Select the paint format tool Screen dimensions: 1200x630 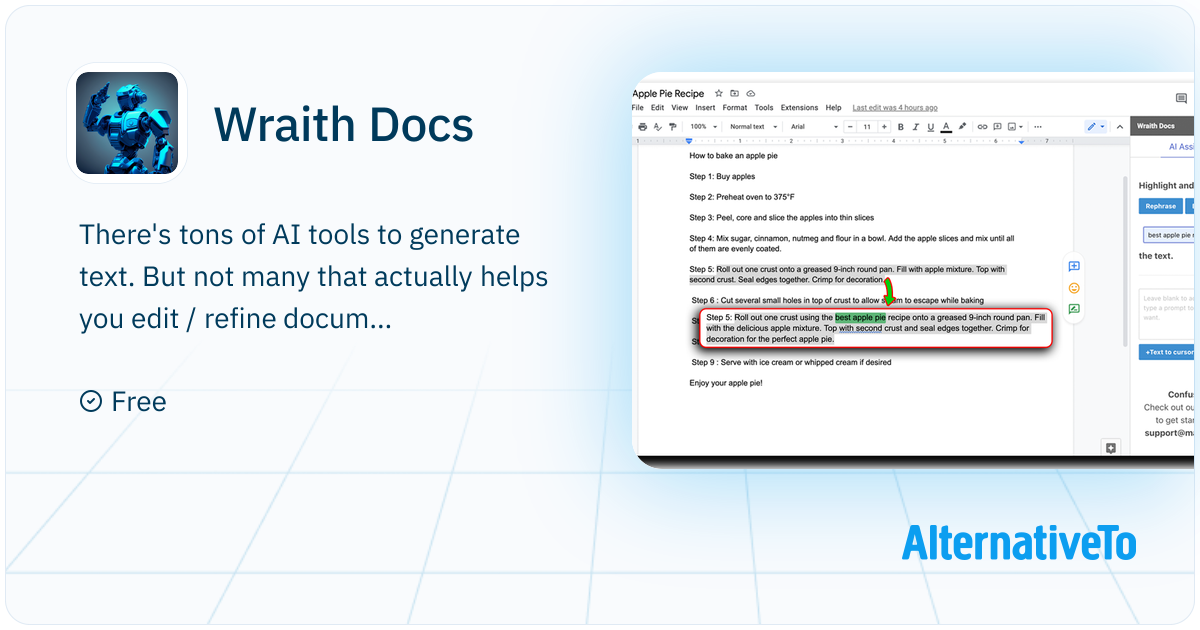pyautogui.click(x=673, y=127)
